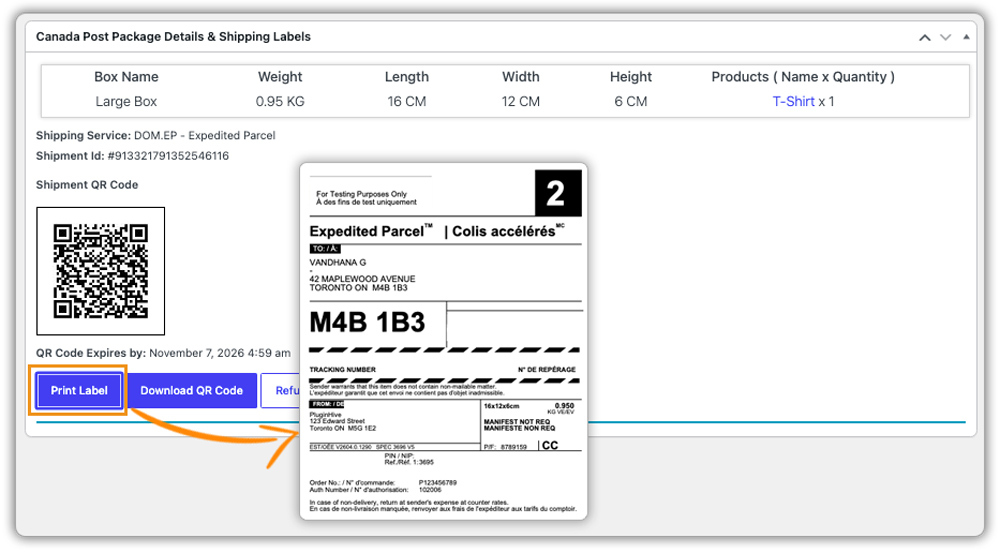Click the Products ( Name x Quantity ) header
This screenshot has height=553, width=1000.
click(x=803, y=77)
